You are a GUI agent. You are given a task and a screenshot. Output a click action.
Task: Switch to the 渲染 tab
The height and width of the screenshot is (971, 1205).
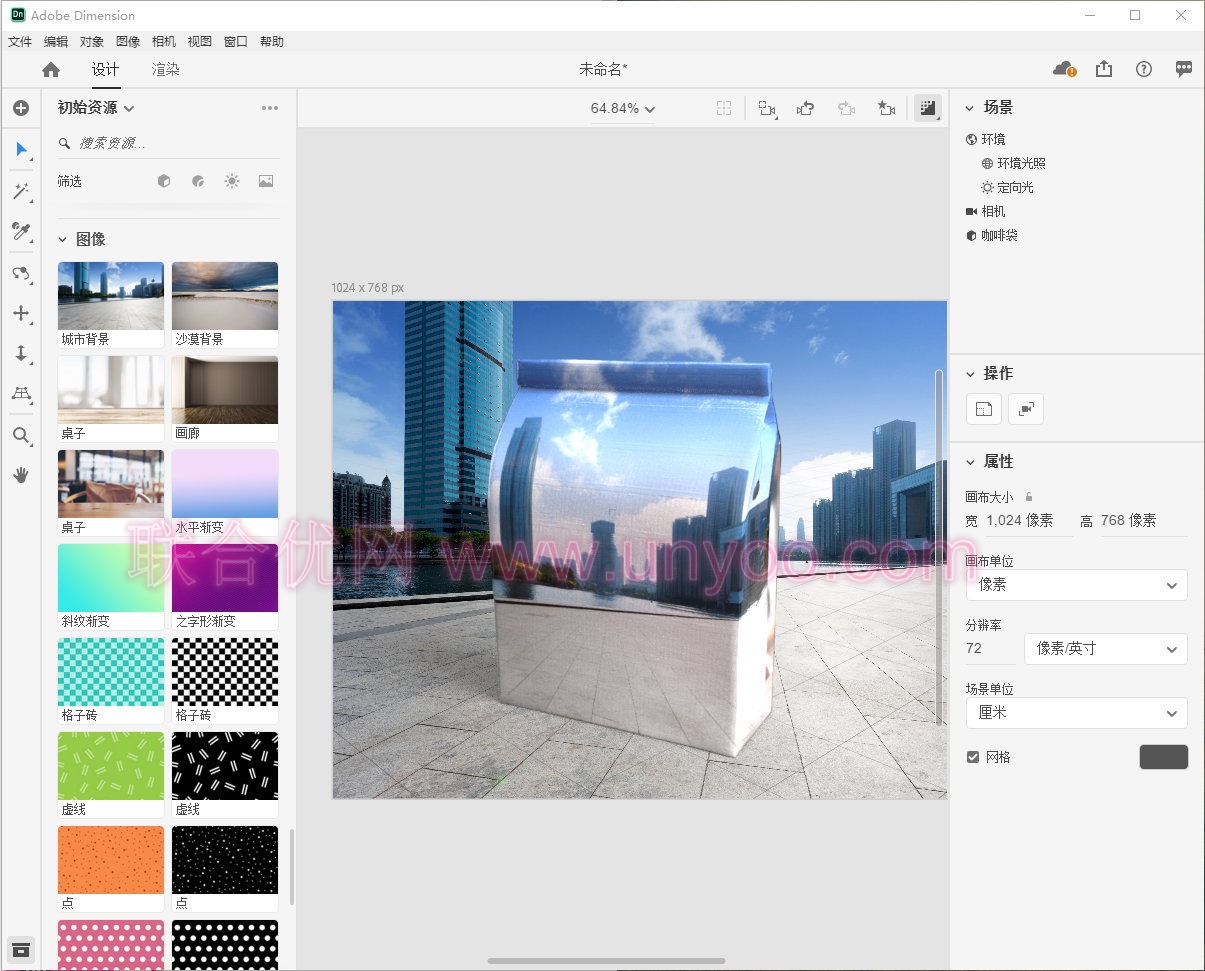166,69
